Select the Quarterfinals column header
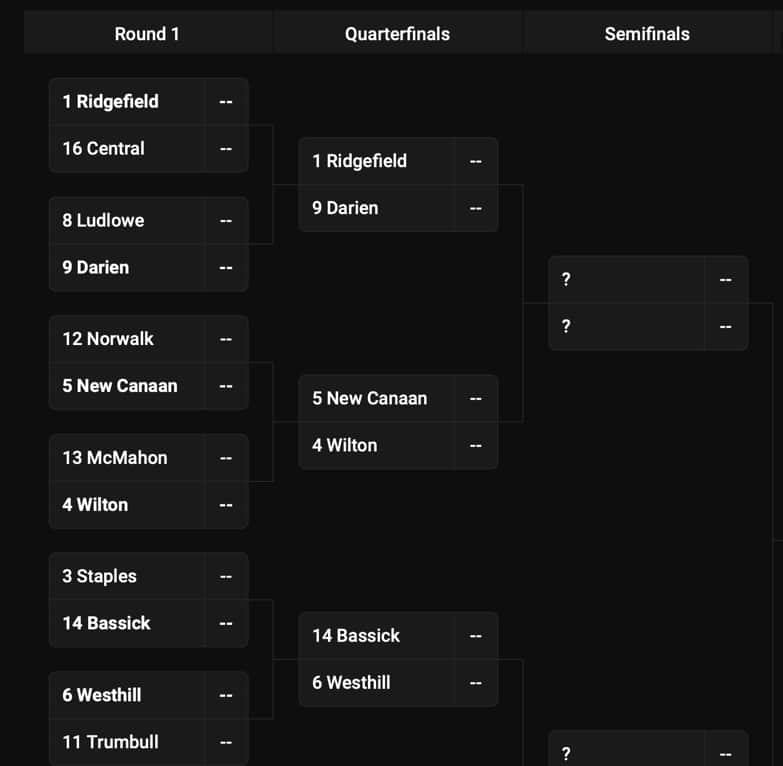Viewport: 783px width, 766px height. point(397,34)
